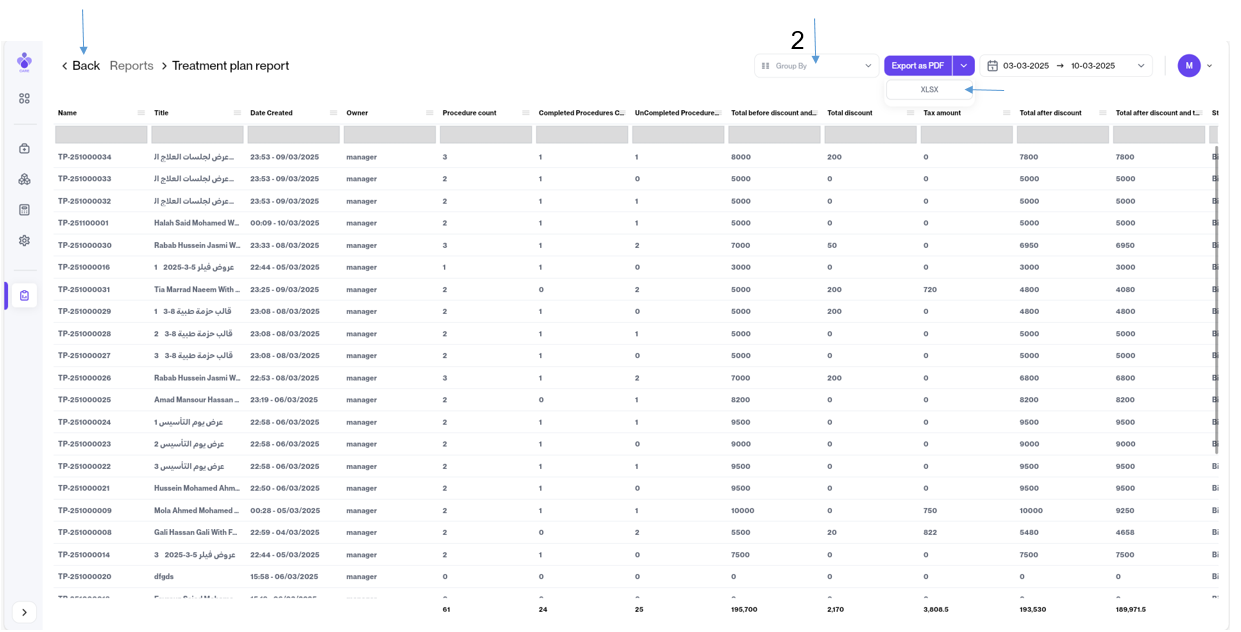Choose XLSX from the export menu

929,90
